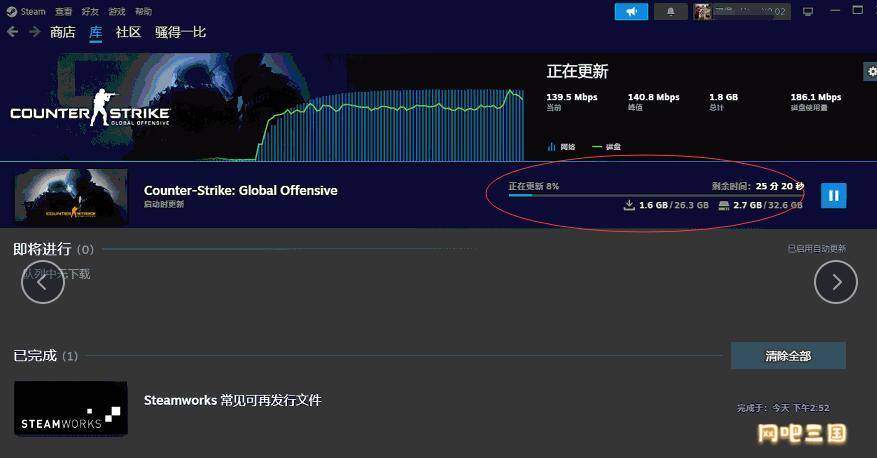Pause the Counter-Strike update

tap(833, 195)
